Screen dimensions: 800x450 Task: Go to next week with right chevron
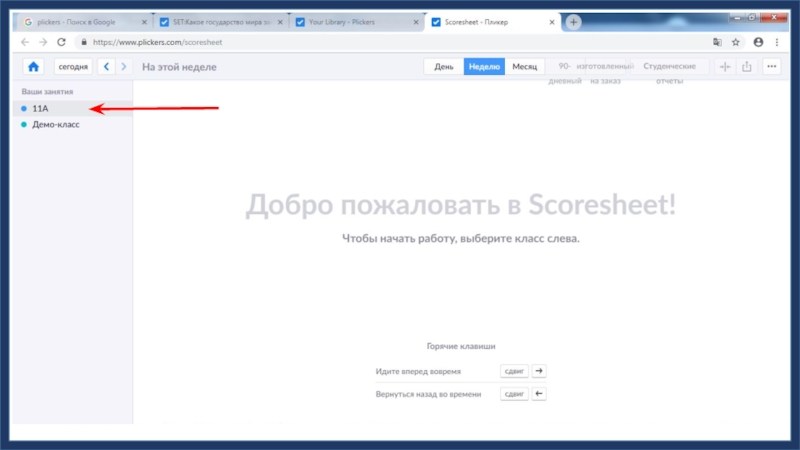[123, 67]
